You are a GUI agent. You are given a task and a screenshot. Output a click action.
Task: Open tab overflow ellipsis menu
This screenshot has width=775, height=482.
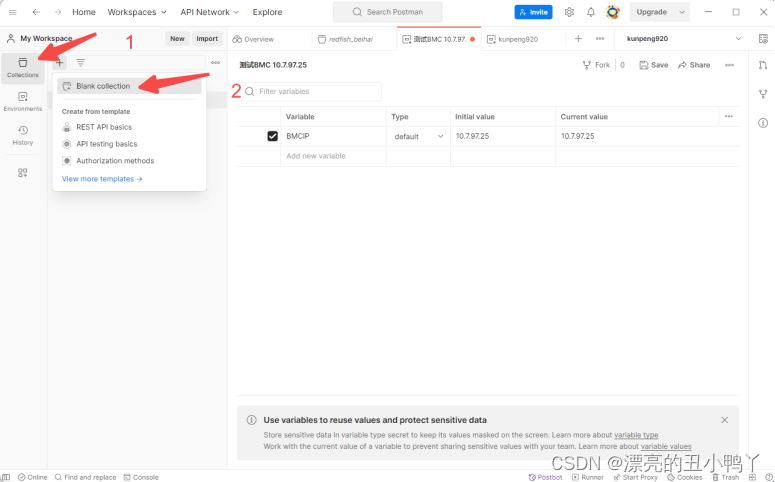(x=600, y=39)
